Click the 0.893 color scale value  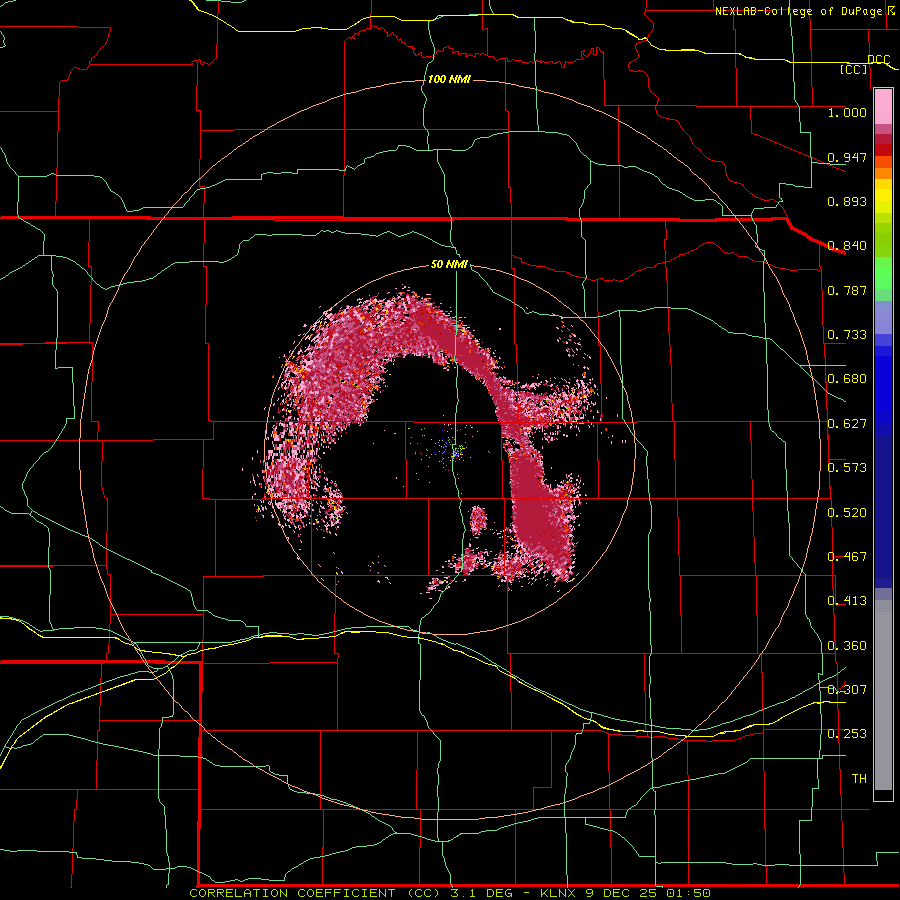847,201
